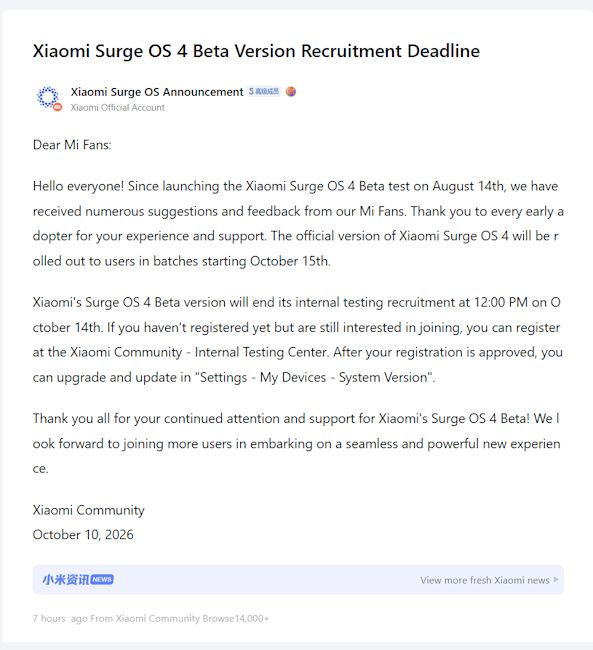This screenshot has height=650, width=593.
Task: Click the October 10, 2026 date line
Action: (x=83, y=534)
